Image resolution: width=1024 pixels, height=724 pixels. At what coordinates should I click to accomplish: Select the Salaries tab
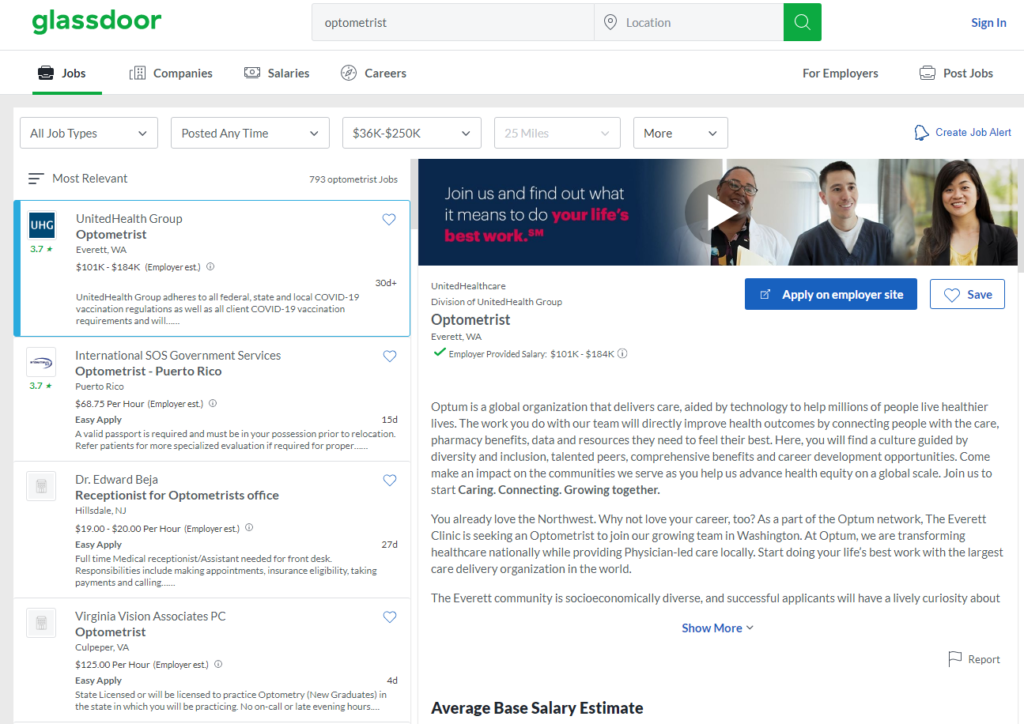(x=277, y=73)
